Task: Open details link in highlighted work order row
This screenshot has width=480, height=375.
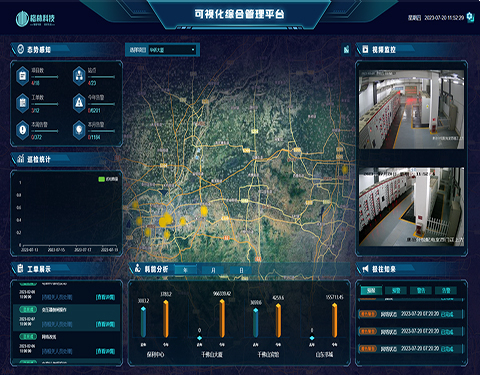Action: (x=105, y=324)
